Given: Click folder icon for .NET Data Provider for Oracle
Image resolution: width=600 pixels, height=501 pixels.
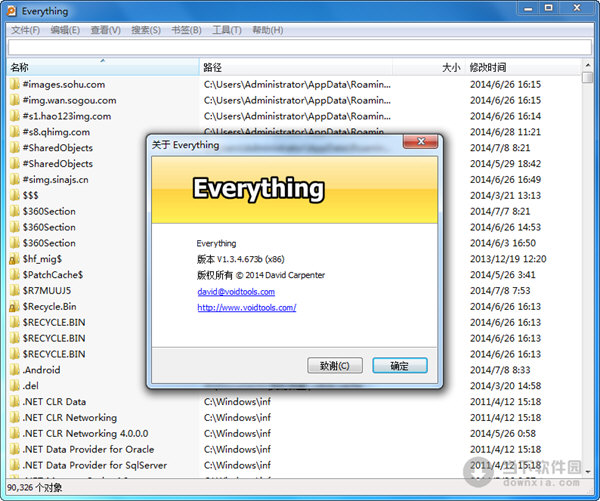Looking at the screenshot, I should (x=15, y=449).
